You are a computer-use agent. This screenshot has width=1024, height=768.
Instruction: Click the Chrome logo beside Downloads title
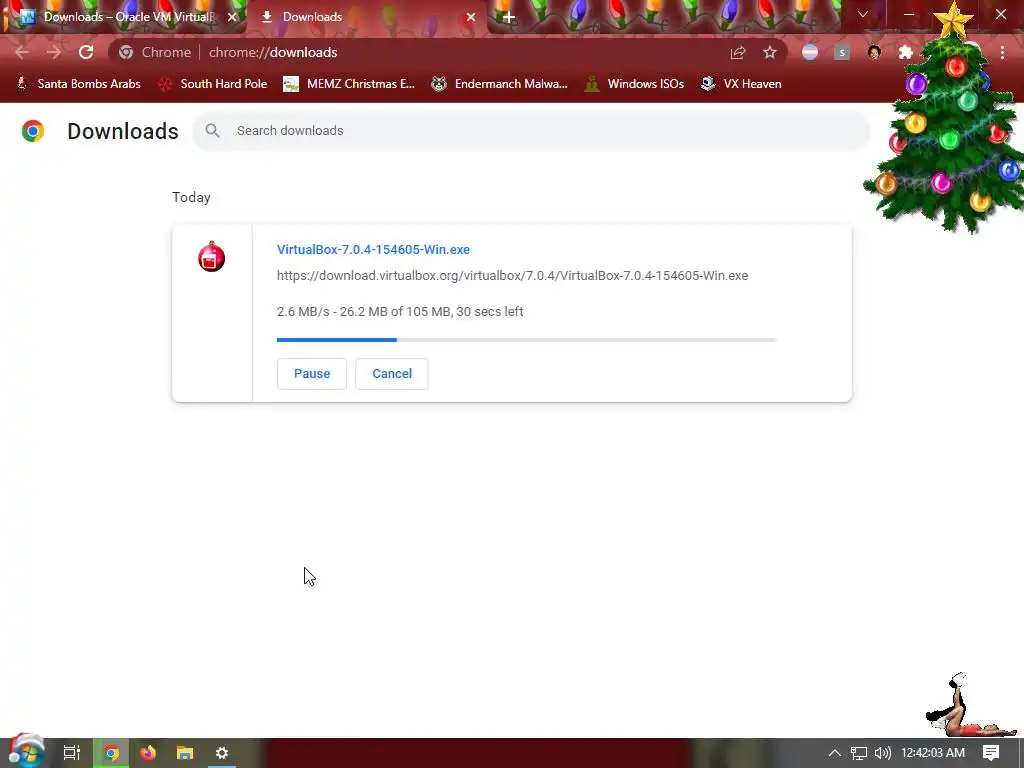pos(33,131)
